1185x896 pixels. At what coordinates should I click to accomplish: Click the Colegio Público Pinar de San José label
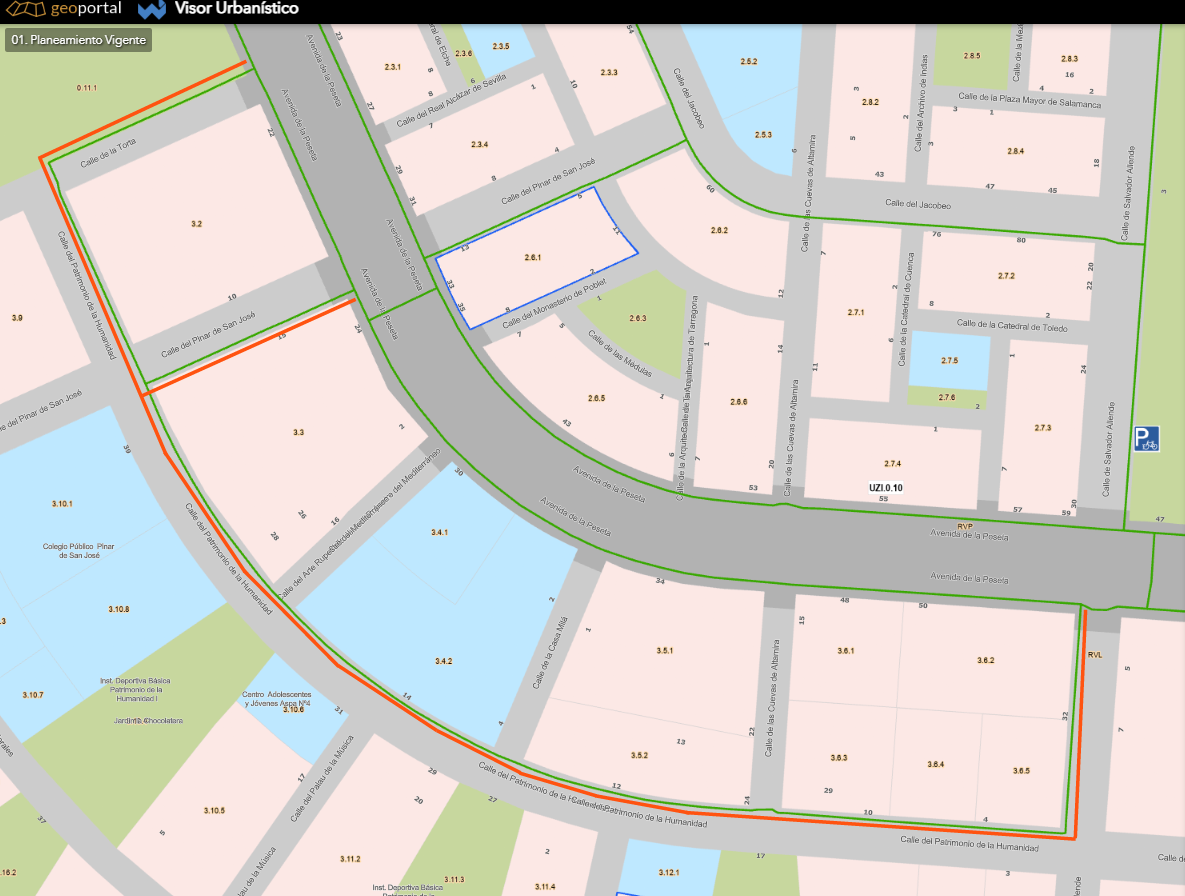tap(79, 551)
